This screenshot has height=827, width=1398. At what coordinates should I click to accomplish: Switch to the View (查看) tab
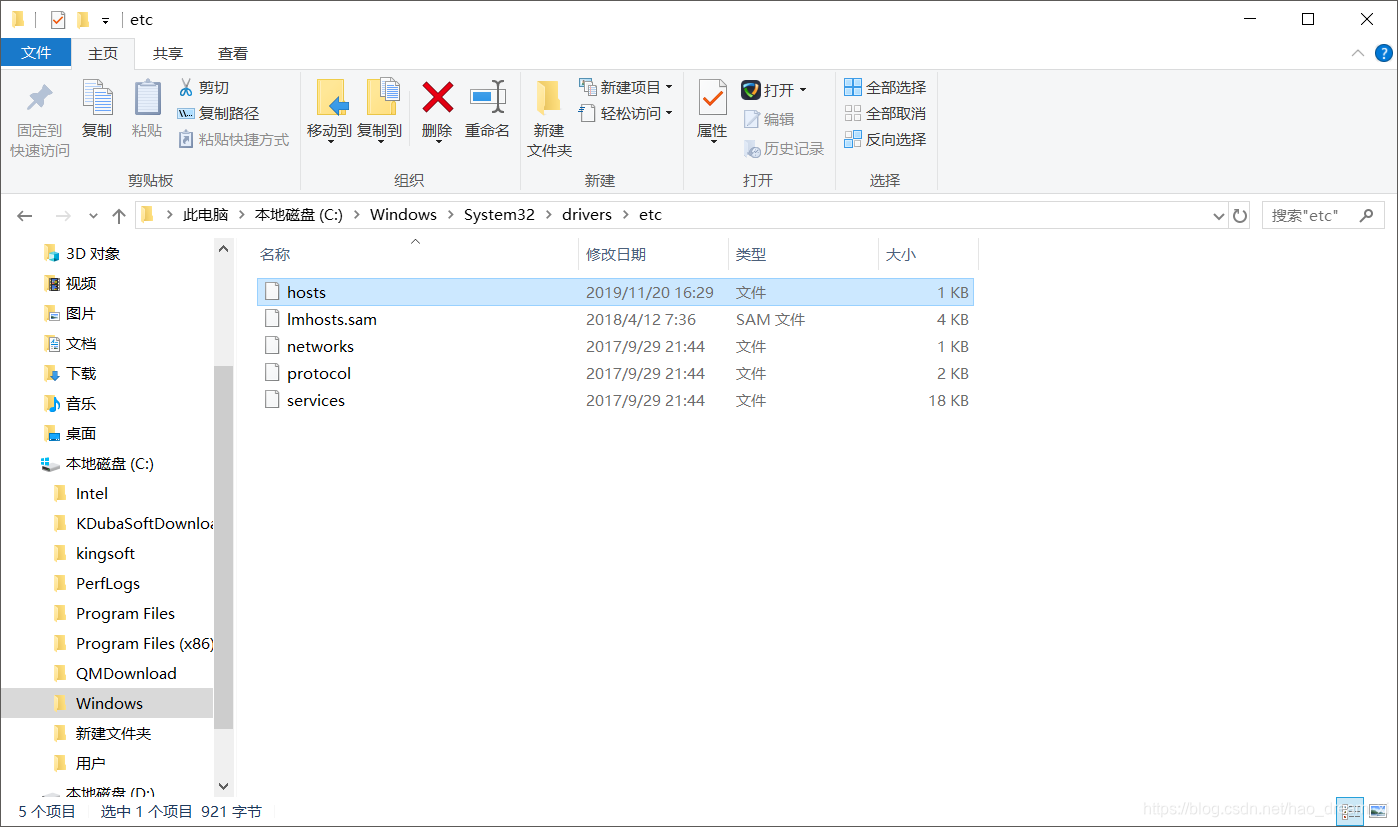[x=233, y=53]
